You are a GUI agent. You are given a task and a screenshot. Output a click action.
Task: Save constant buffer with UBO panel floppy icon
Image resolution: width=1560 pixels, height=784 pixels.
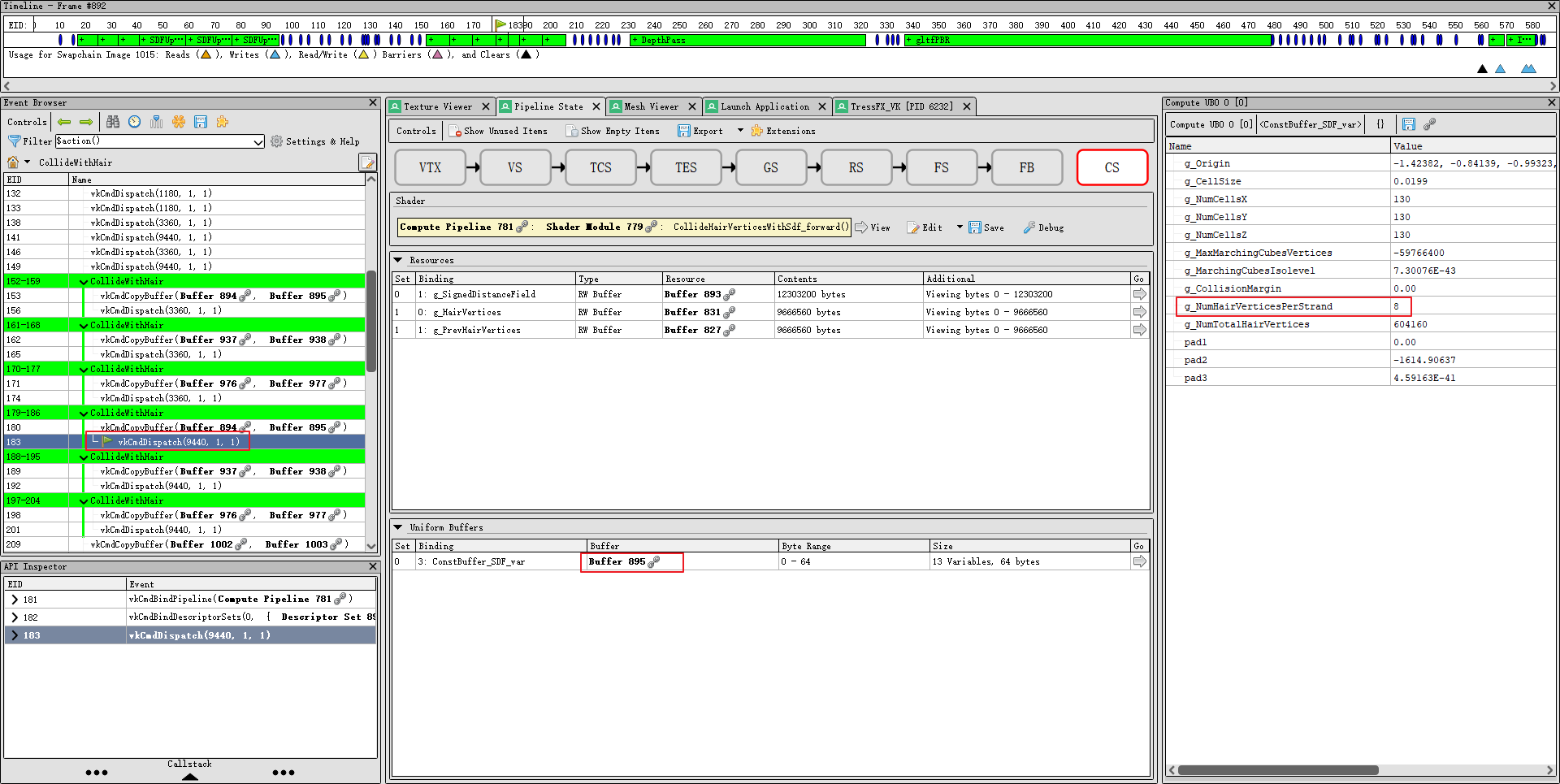tap(1409, 124)
